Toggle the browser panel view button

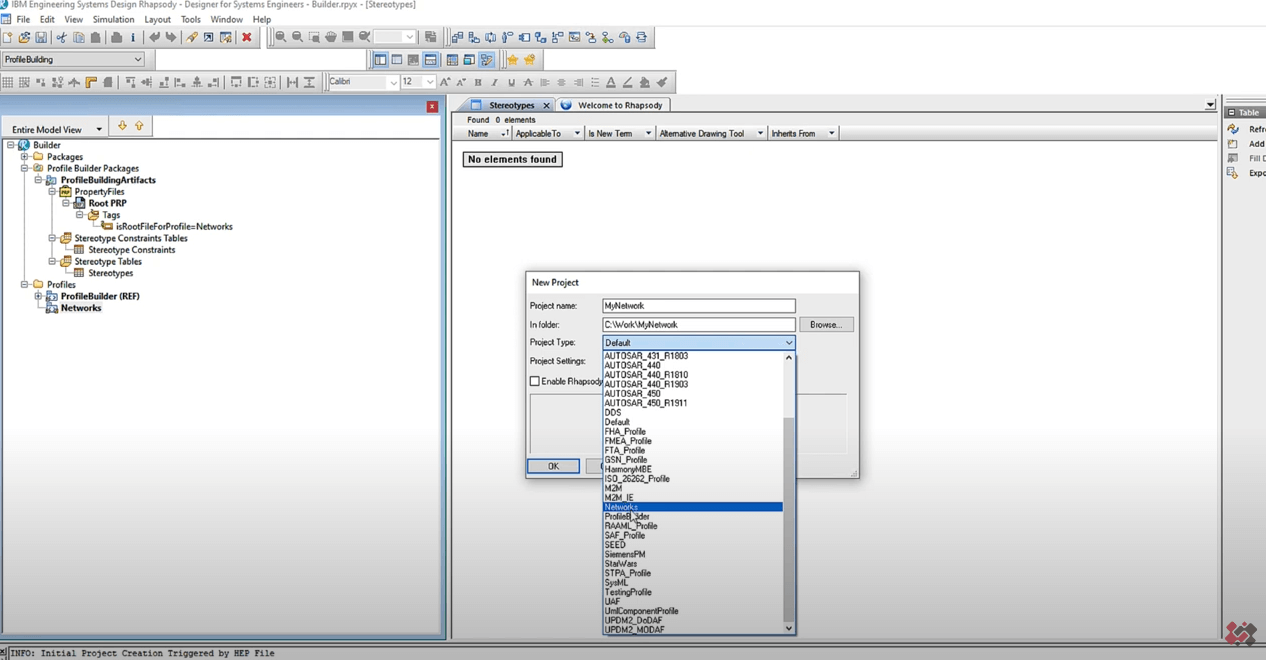point(380,60)
